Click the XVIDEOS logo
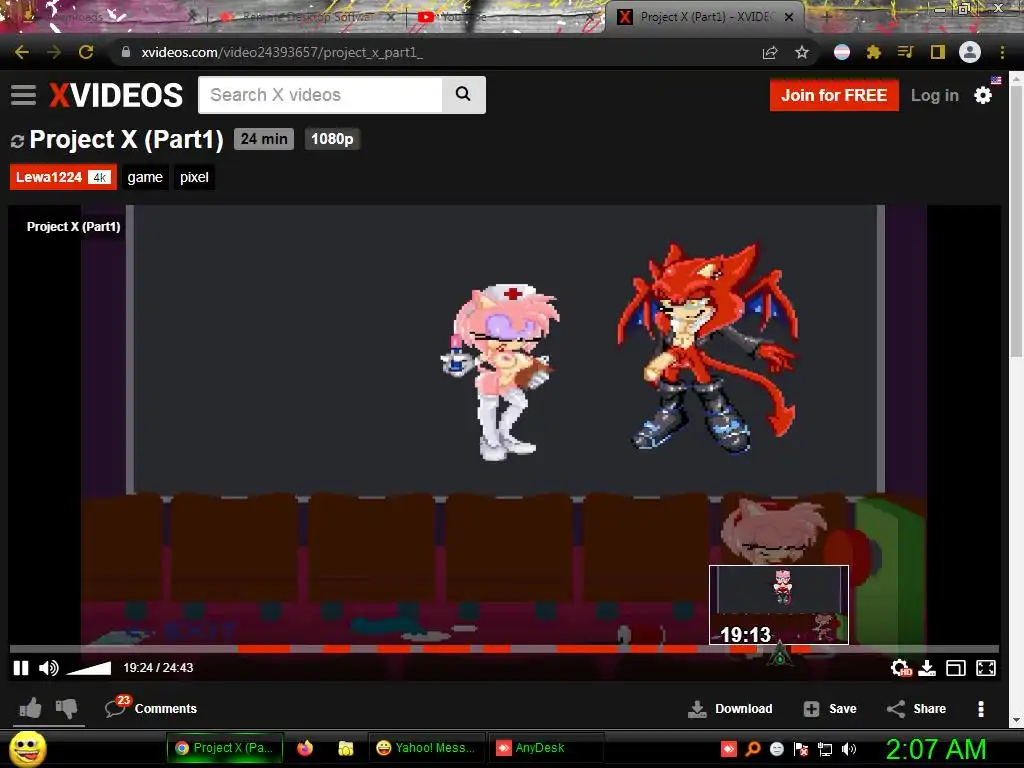Screen dimensions: 1024x768 click(116, 95)
